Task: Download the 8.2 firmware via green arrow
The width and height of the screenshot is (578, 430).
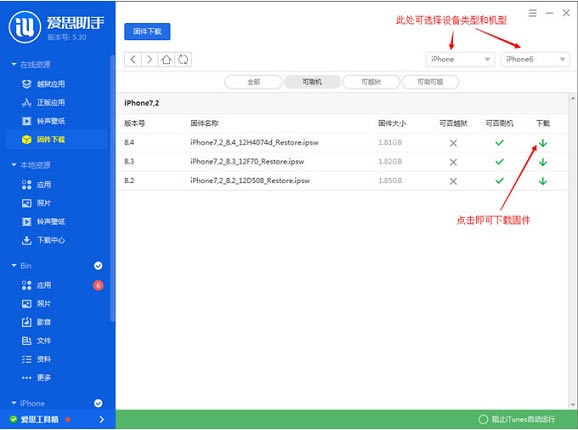Action: [x=543, y=181]
